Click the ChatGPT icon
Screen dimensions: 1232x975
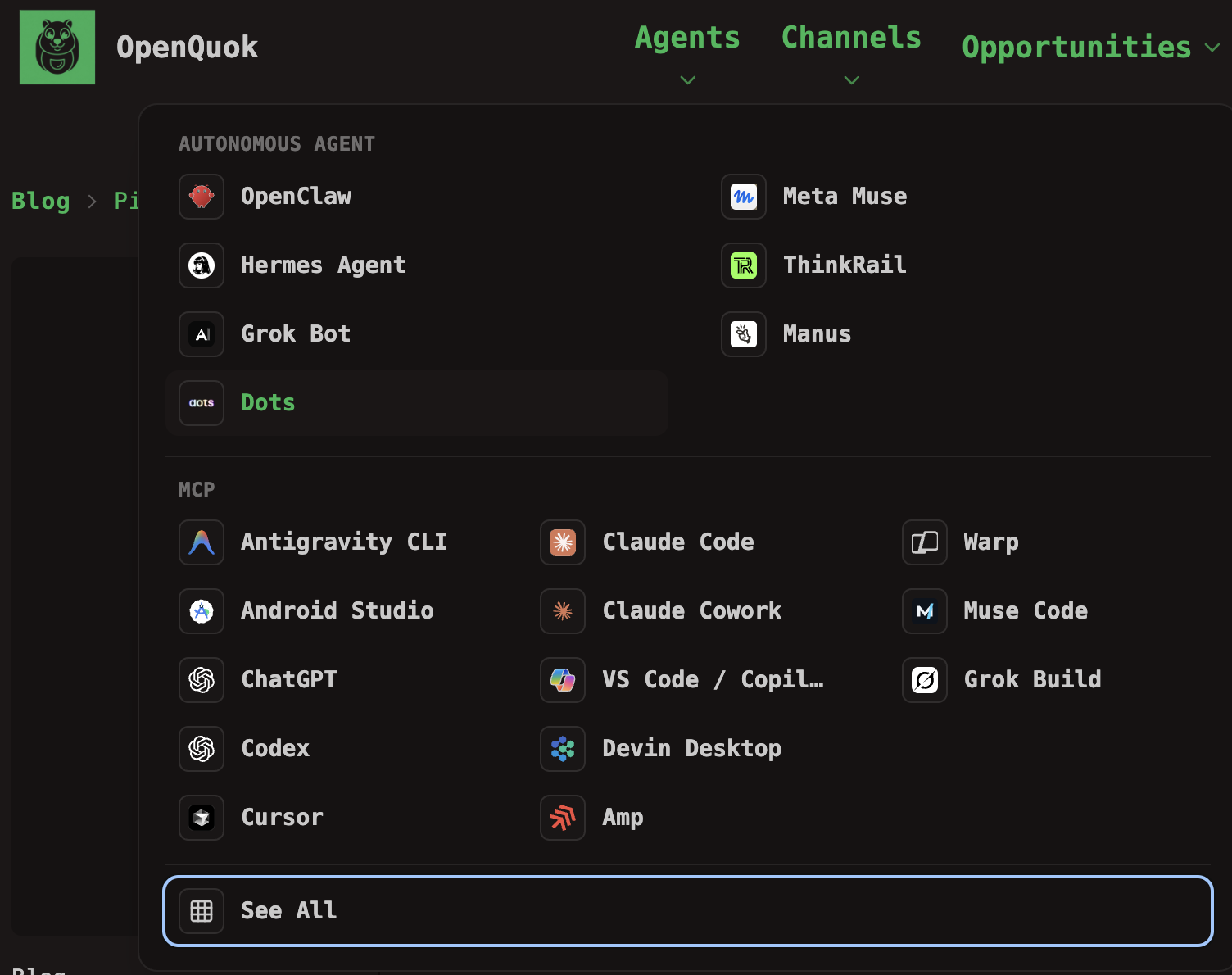pyautogui.click(x=202, y=680)
